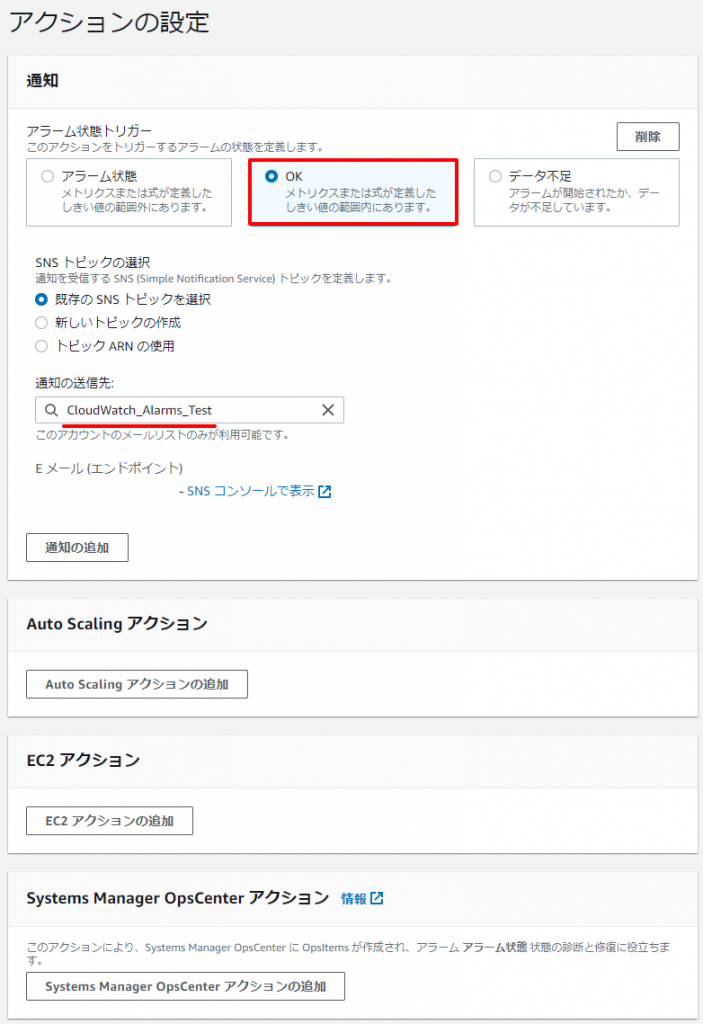Open the 情報 link for OpsCenter

pyautogui.click(x=354, y=899)
